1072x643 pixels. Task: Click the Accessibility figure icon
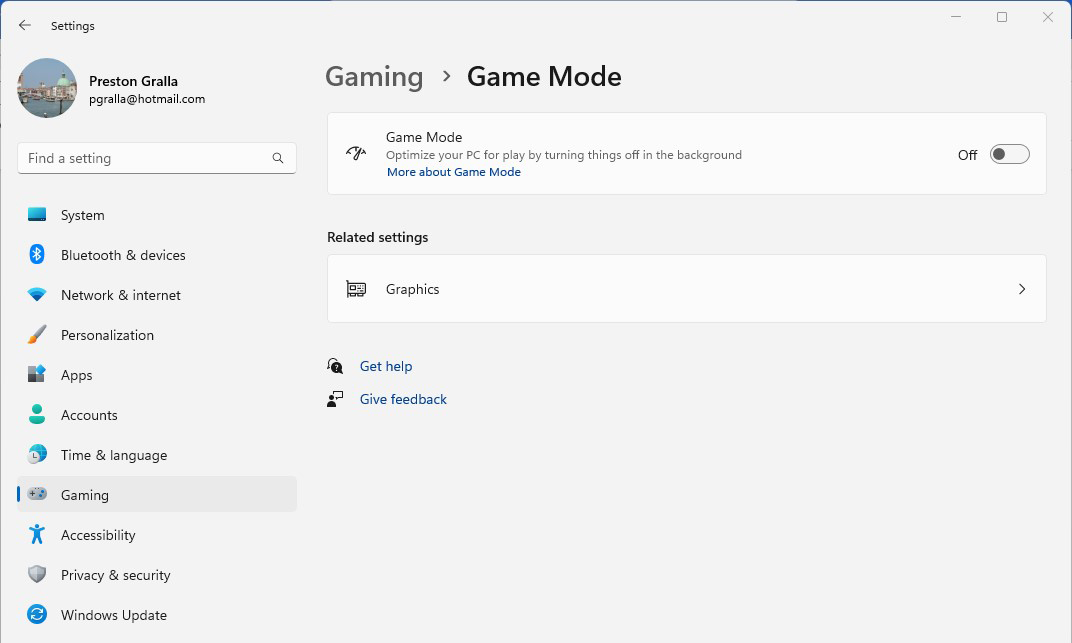click(x=37, y=535)
